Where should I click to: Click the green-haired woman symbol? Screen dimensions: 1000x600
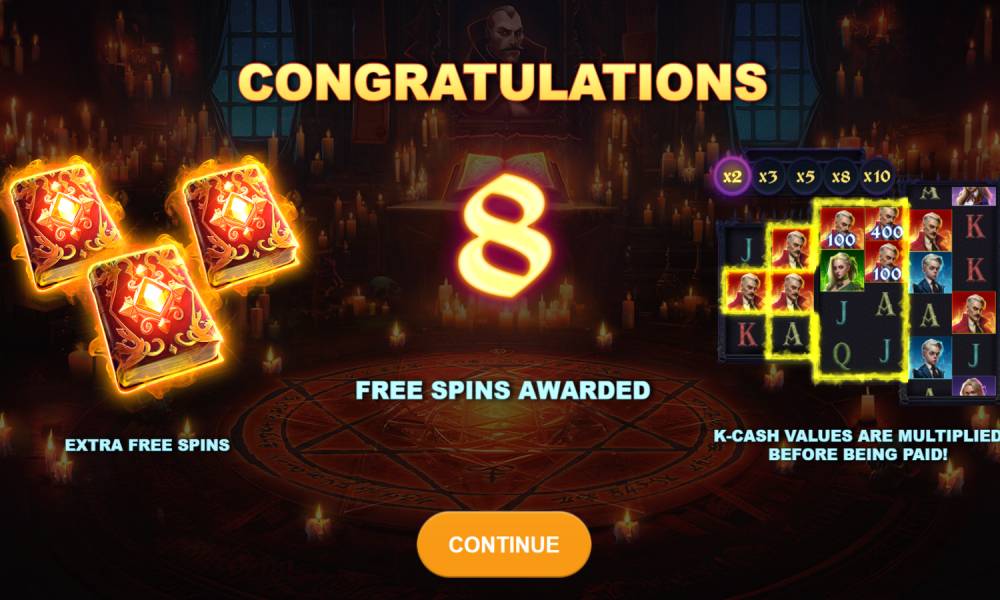841,270
